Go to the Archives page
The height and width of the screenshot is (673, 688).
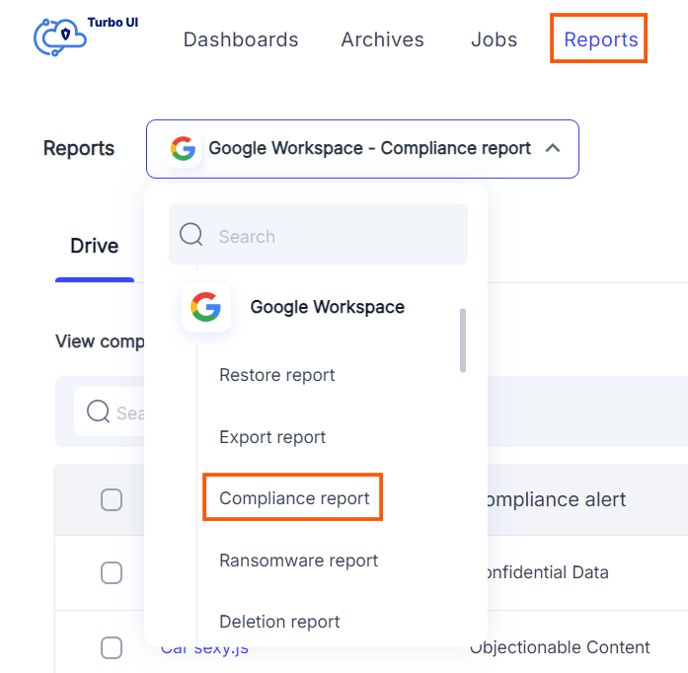point(383,39)
